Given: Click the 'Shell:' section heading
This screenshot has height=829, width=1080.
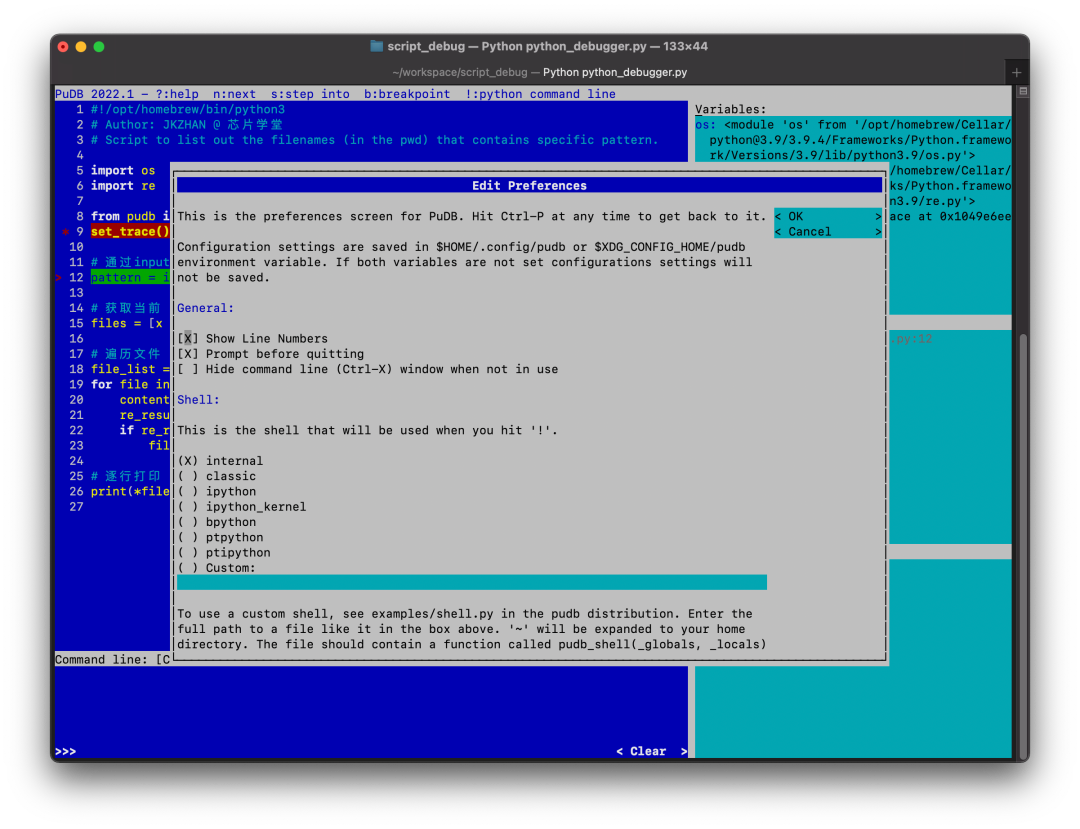Looking at the screenshot, I should point(198,399).
